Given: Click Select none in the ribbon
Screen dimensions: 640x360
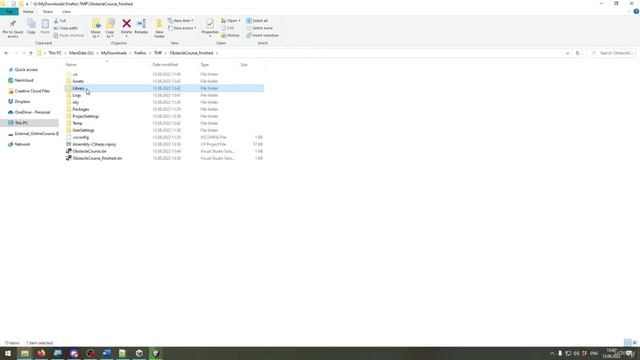Looking at the screenshot, I should pos(260,28).
